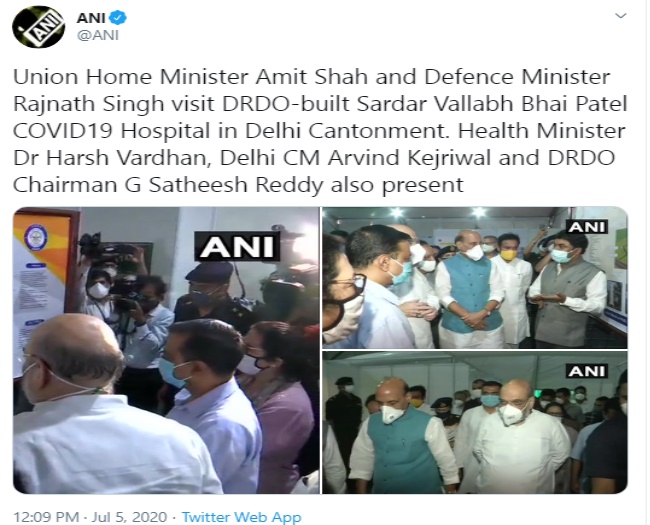This screenshot has width=650, height=525.
Task: Open the top right tweet photo
Action: [x=475, y=277]
